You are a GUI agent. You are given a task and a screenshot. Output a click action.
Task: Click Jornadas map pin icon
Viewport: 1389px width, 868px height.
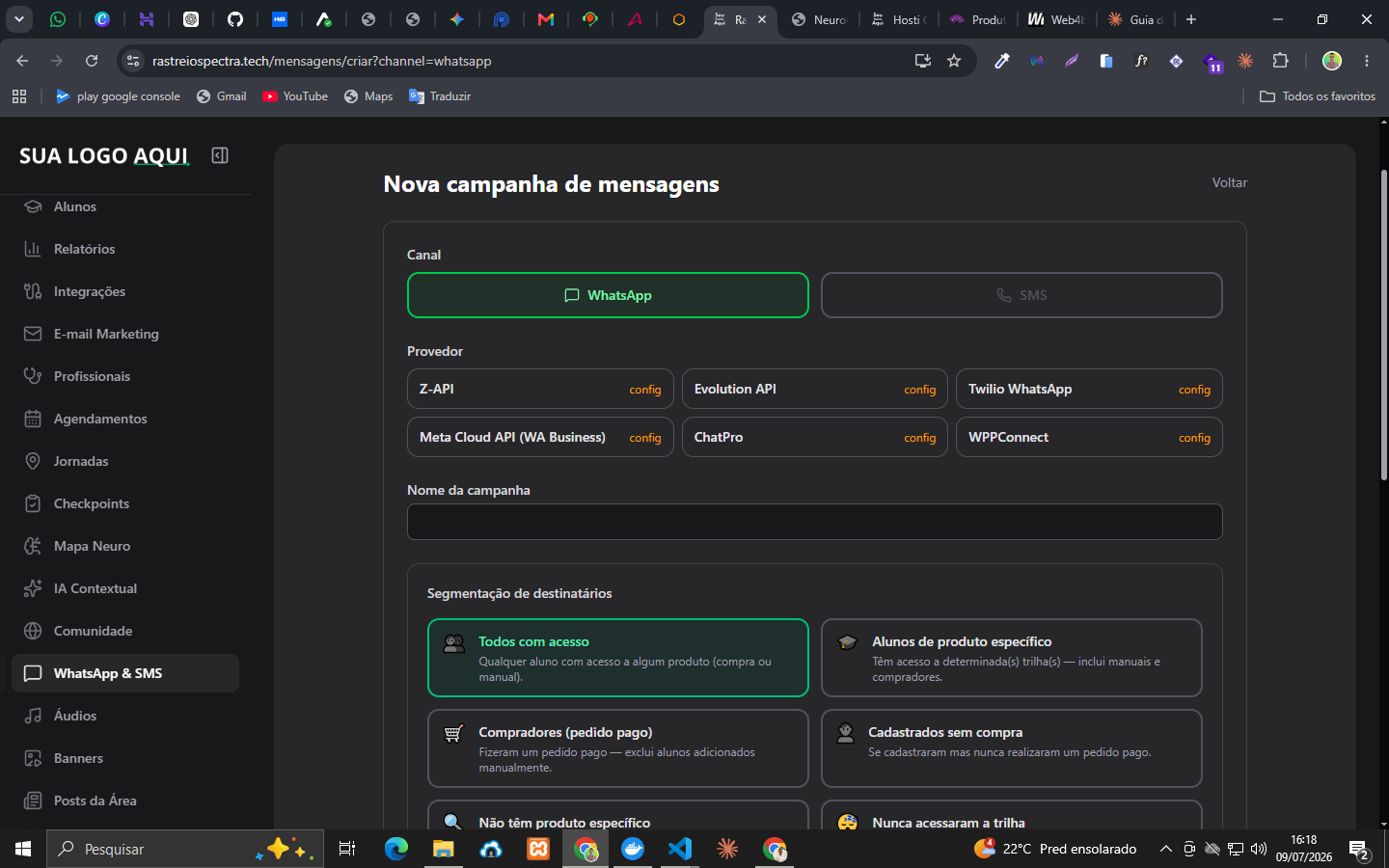[x=33, y=461]
